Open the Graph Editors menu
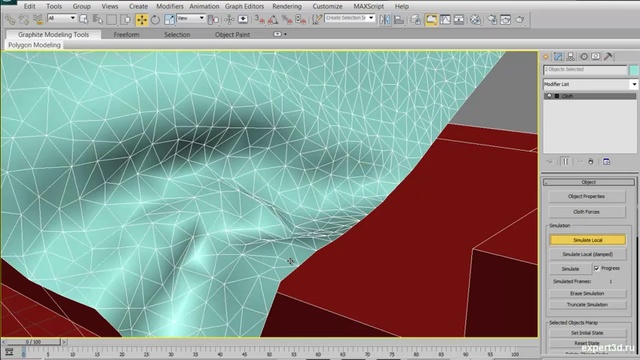The height and width of the screenshot is (360, 640). [x=244, y=6]
